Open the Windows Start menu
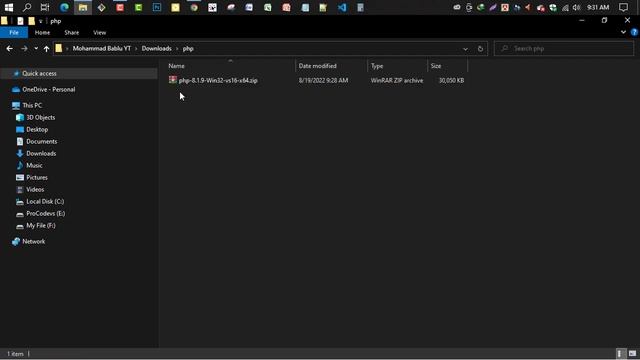Screen dimensions: 640x360 coord(9,7)
